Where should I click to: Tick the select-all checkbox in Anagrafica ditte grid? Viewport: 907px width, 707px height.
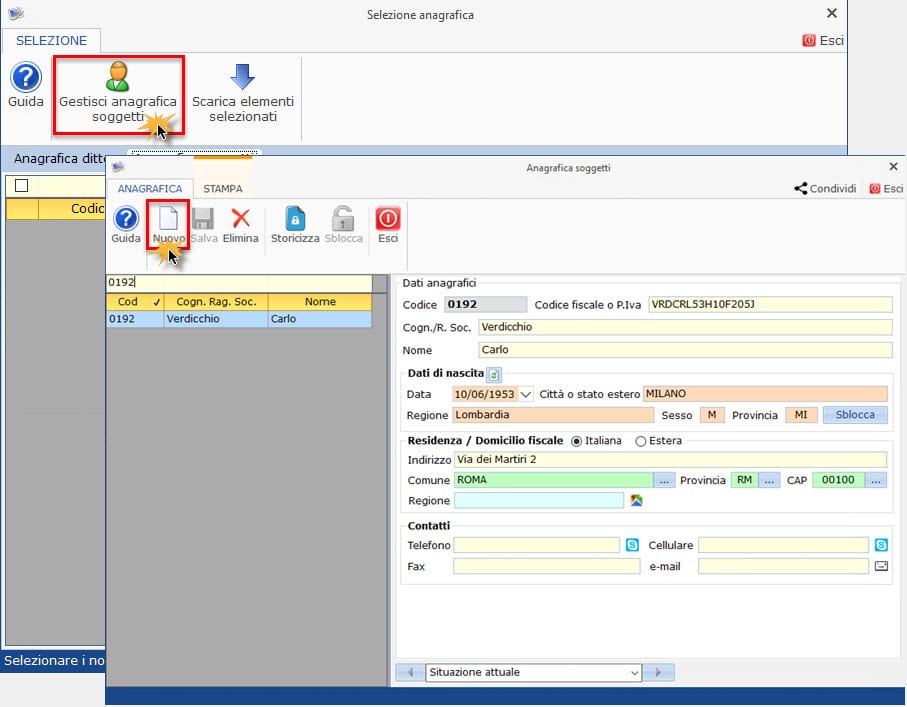[x=21, y=186]
